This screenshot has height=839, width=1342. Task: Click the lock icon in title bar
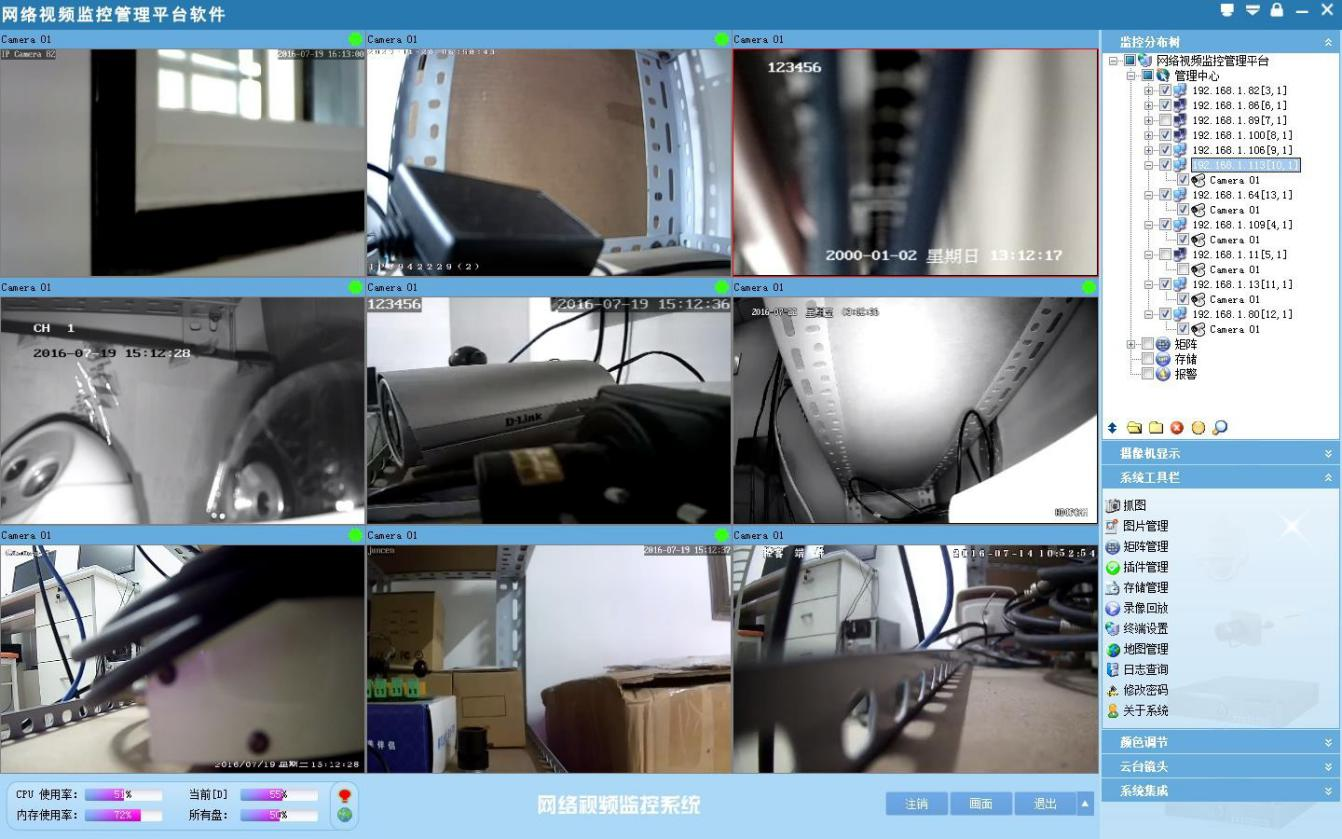[x=1277, y=10]
